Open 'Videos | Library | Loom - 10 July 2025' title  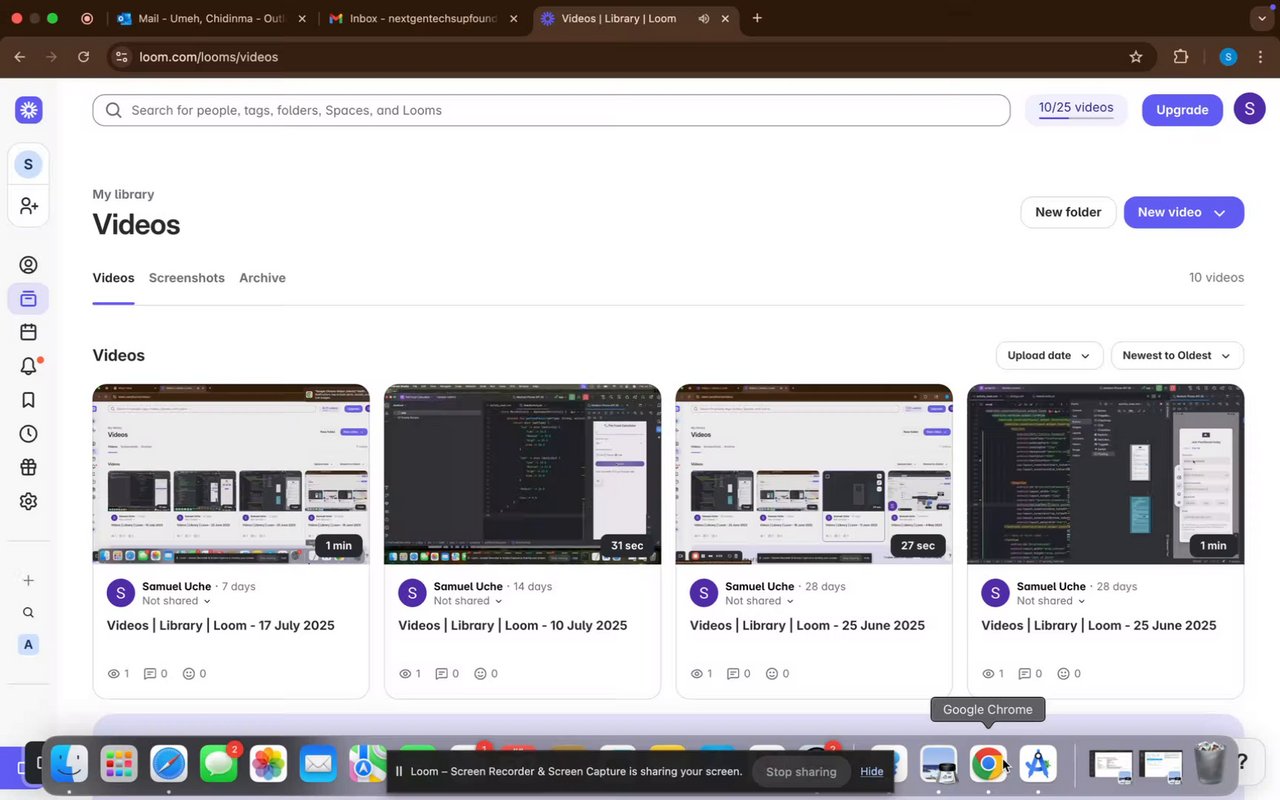tap(513, 626)
